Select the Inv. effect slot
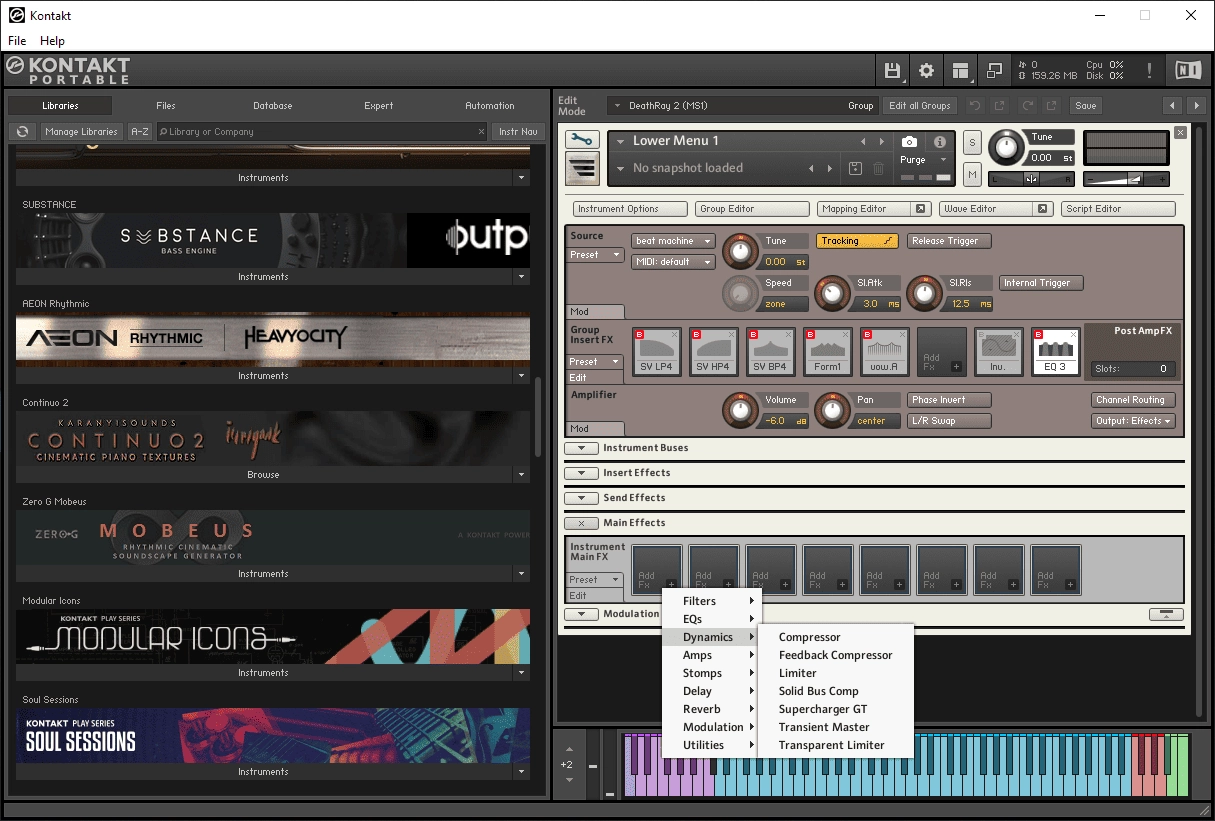This screenshot has width=1215, height=821. (999, 351)
